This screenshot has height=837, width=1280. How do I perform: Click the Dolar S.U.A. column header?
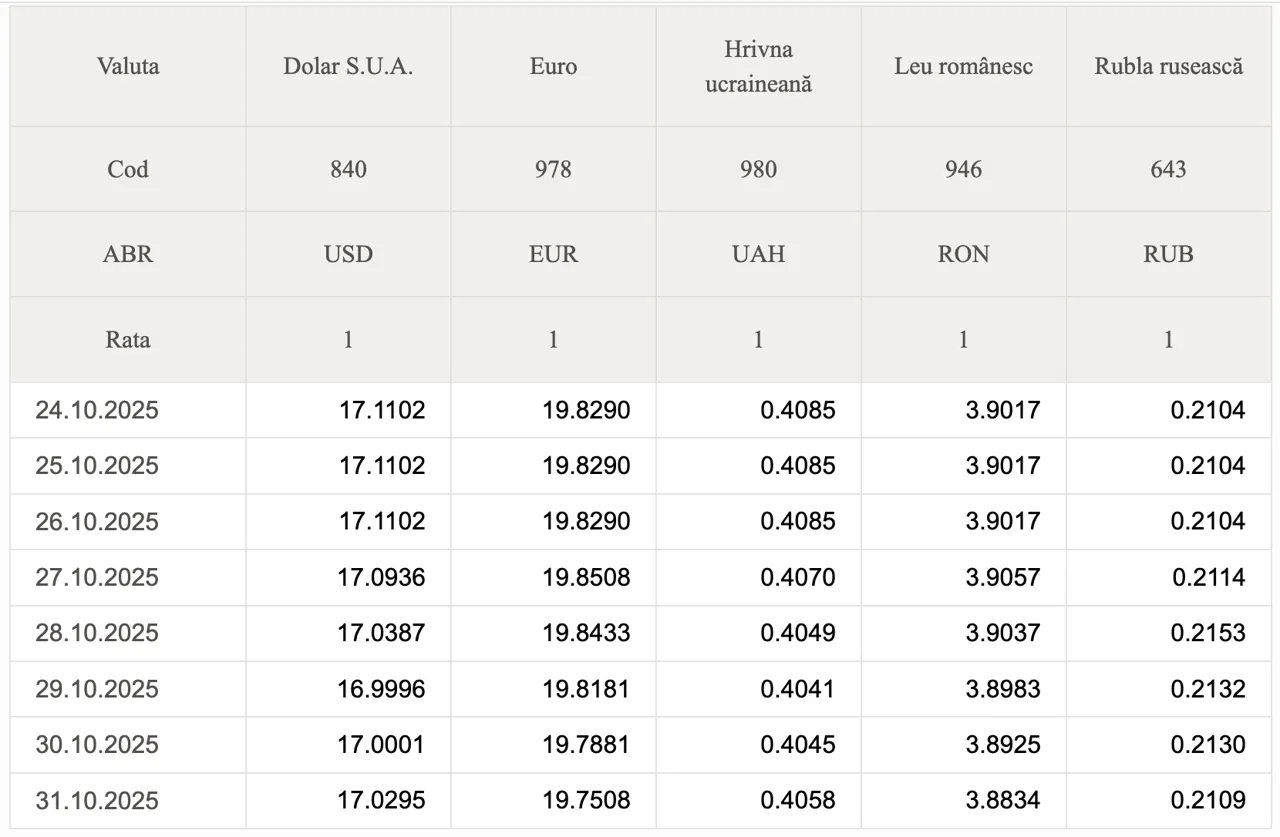348,67
